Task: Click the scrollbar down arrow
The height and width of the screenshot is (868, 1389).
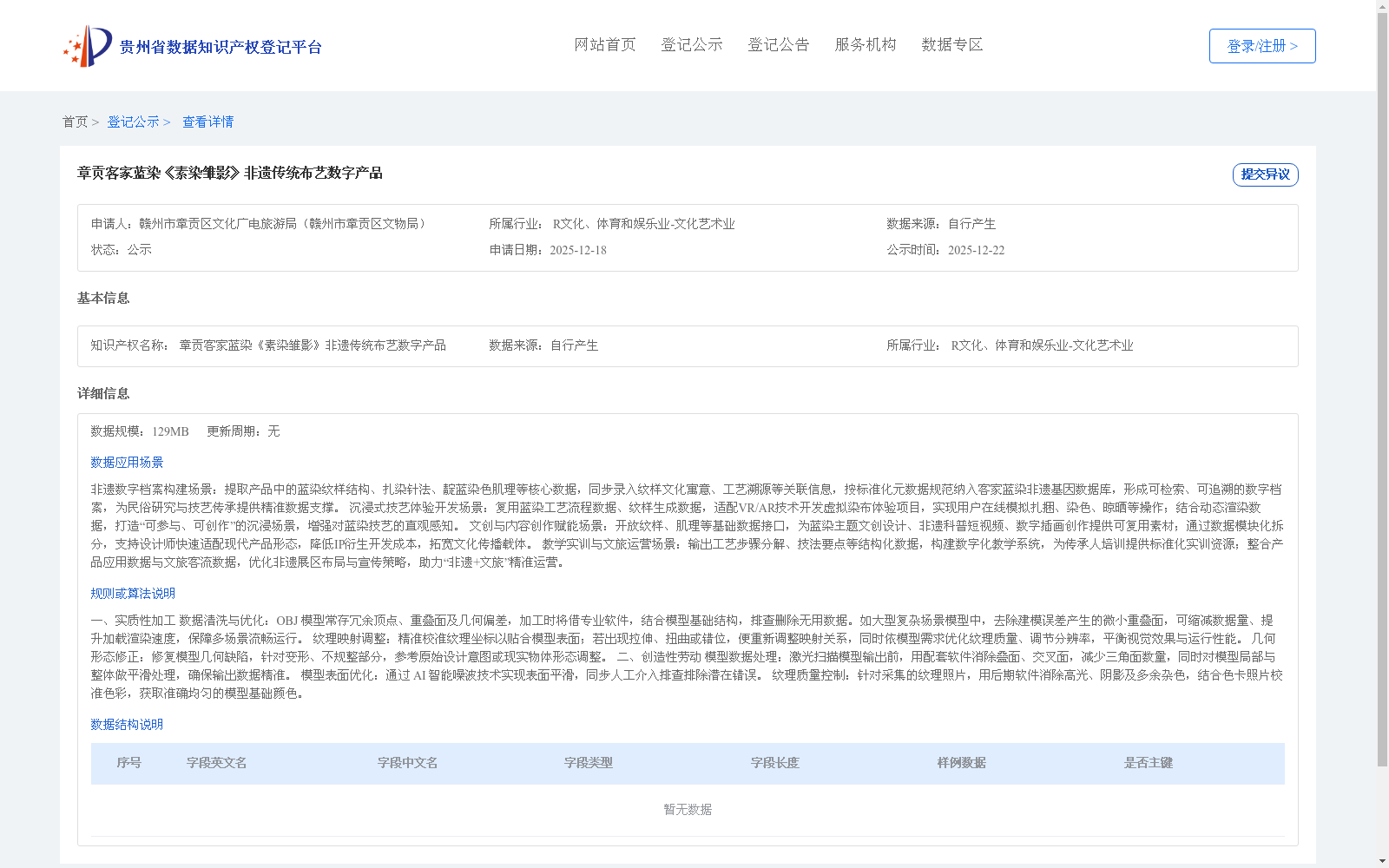Action: pos(1382,862)
